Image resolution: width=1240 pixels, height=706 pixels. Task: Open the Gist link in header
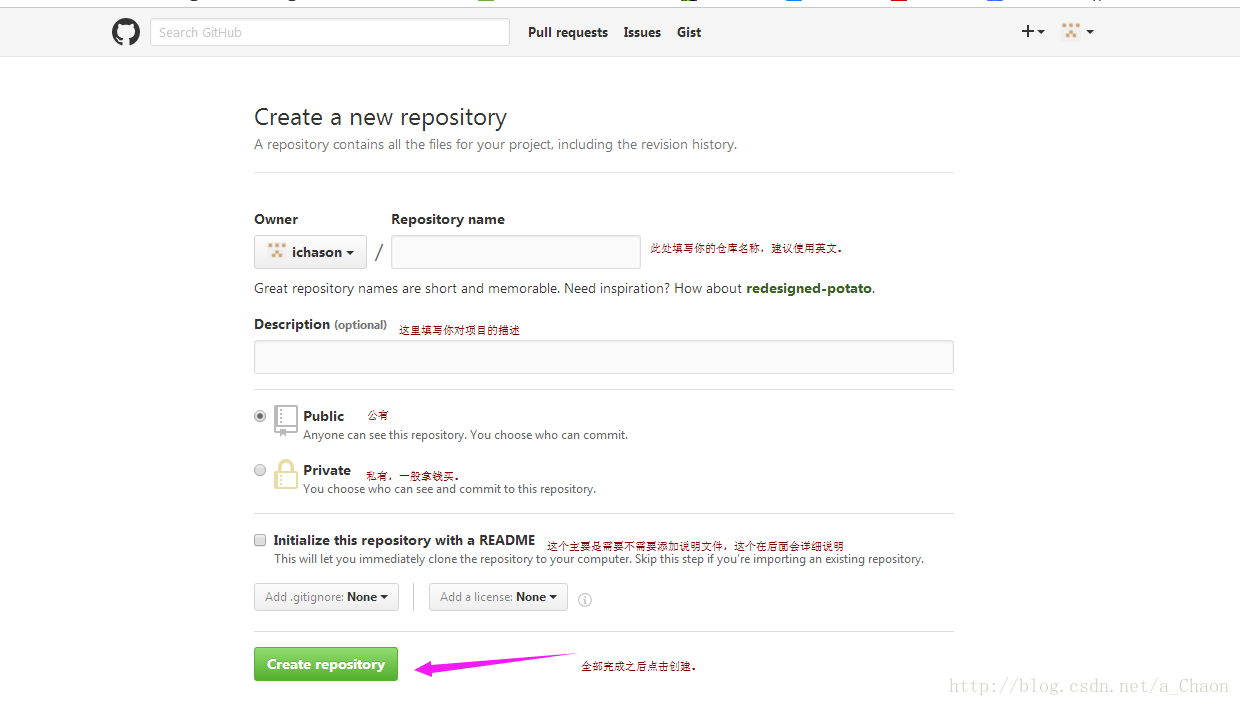tap(689, 32)
